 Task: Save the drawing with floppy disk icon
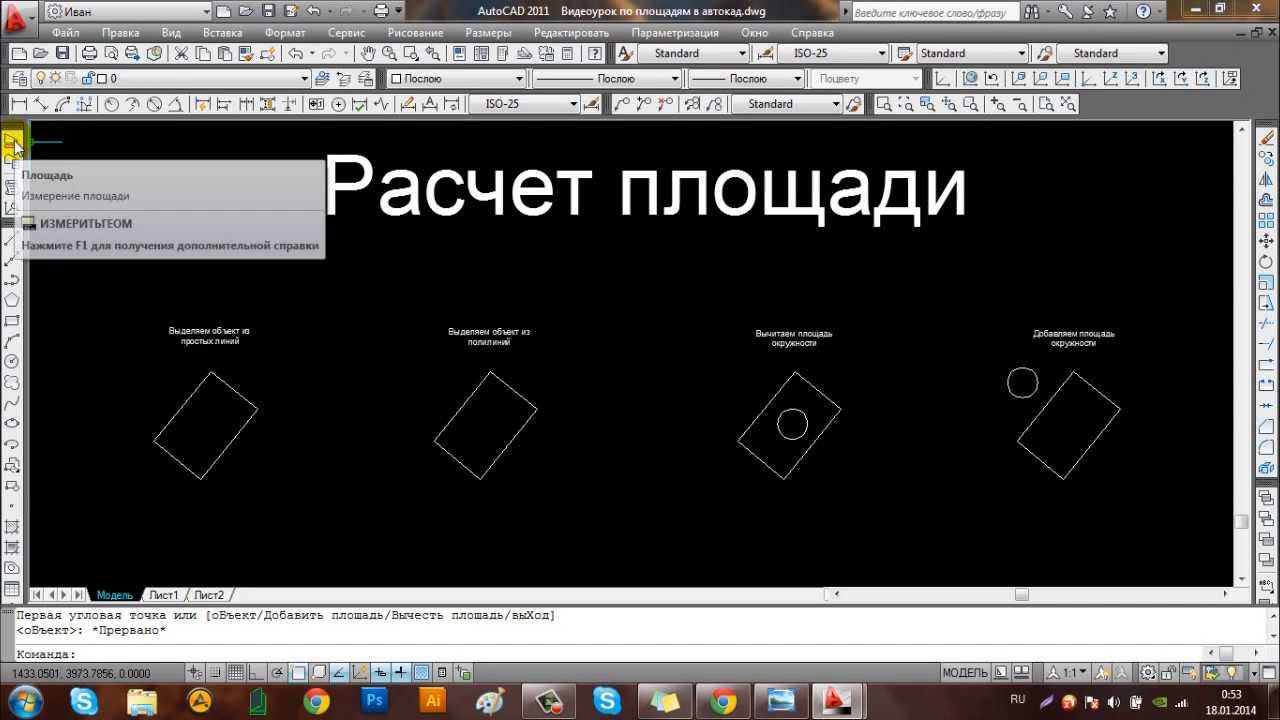pos(62,53)
